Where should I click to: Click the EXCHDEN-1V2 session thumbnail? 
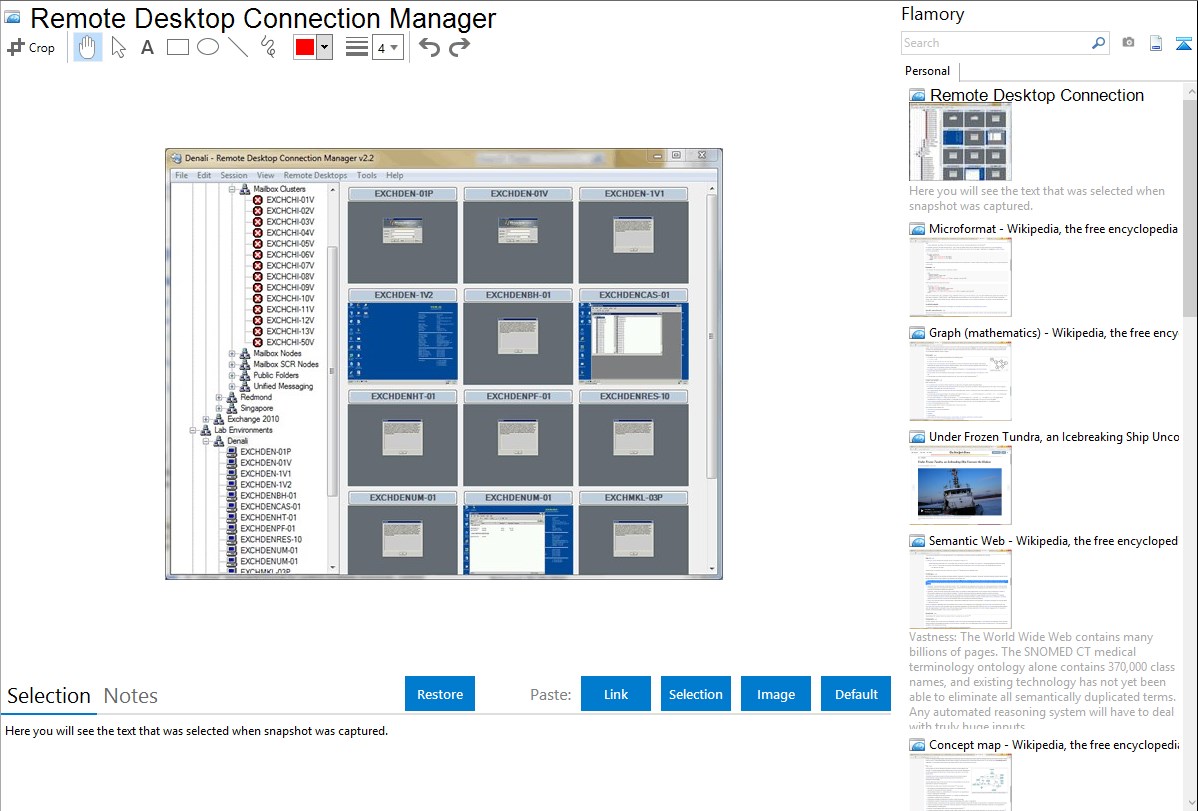pos(403,343)
